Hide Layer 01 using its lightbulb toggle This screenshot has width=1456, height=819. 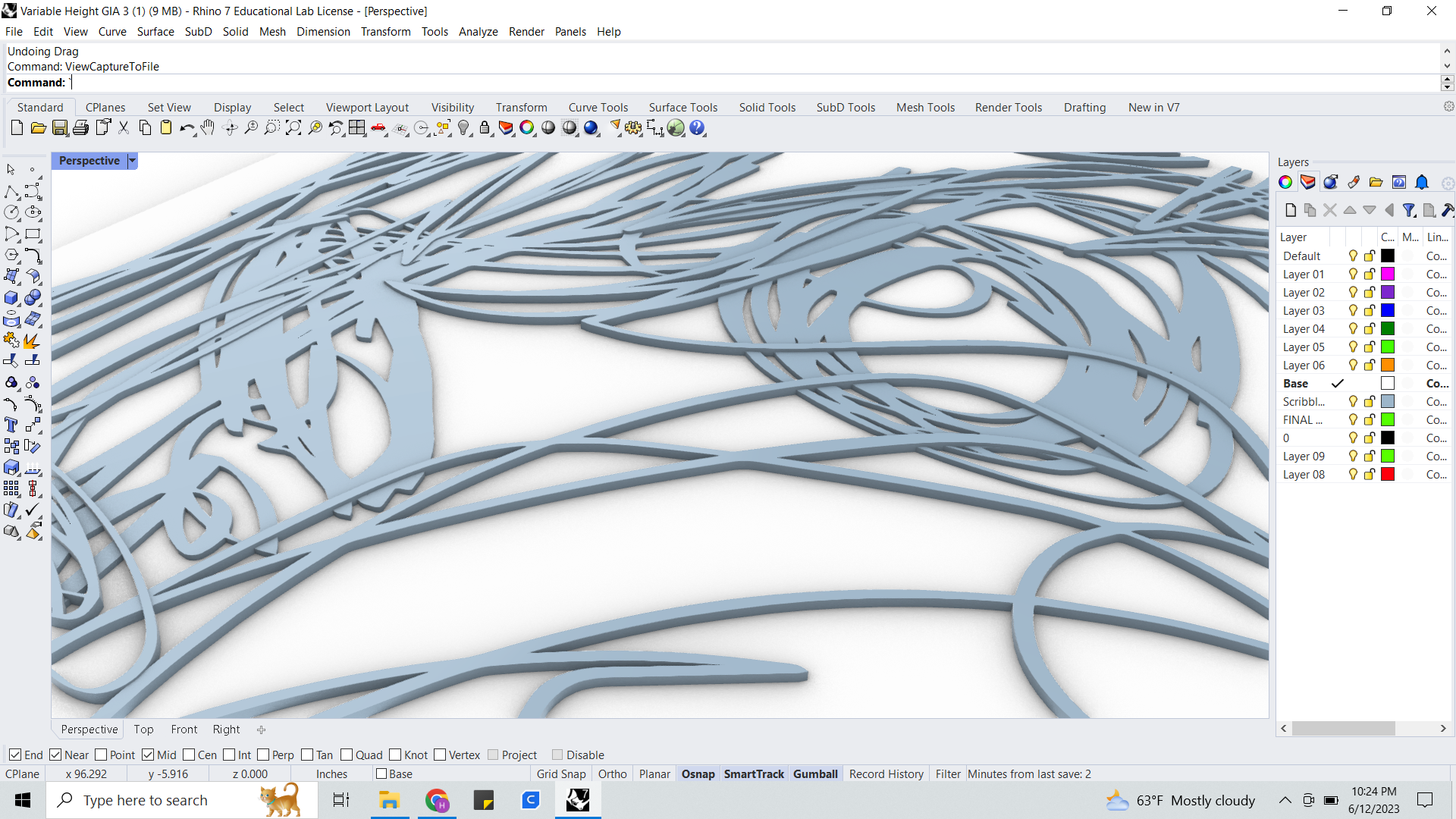tap(1353, 274)
